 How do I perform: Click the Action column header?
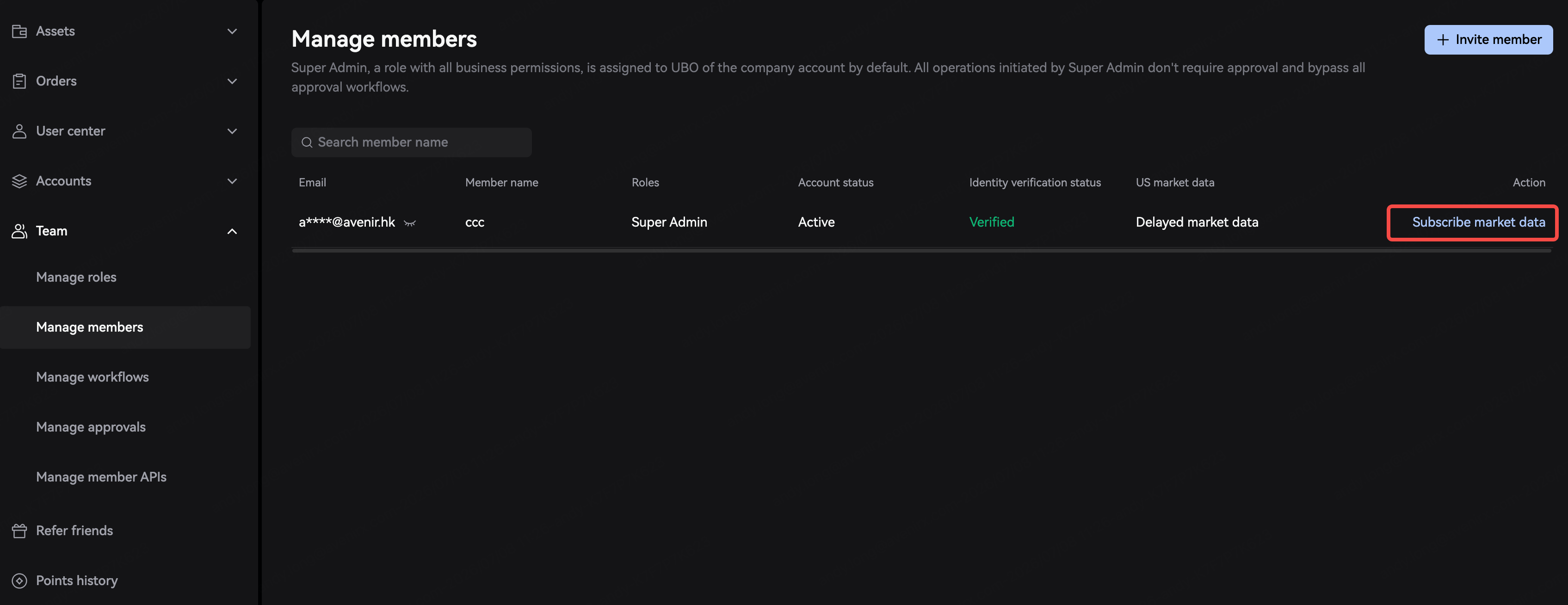point(1529,183)
